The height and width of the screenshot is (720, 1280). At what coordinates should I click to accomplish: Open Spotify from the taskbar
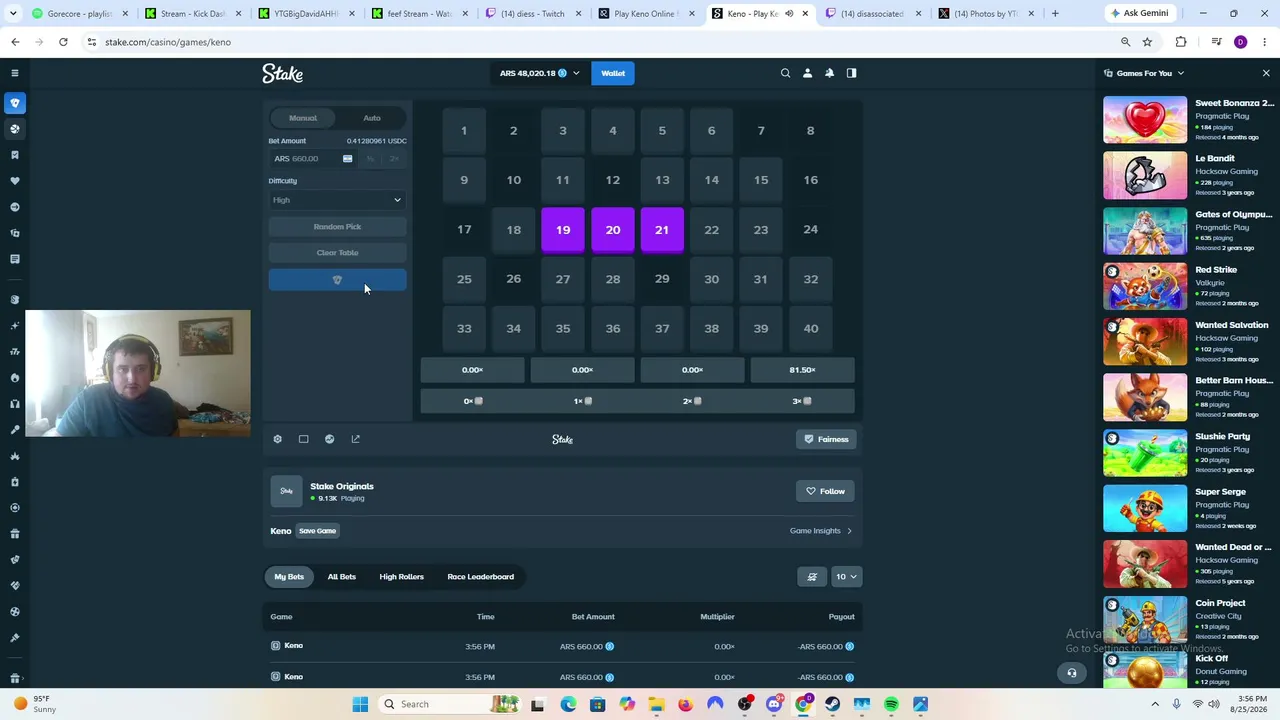pos(891,704)
